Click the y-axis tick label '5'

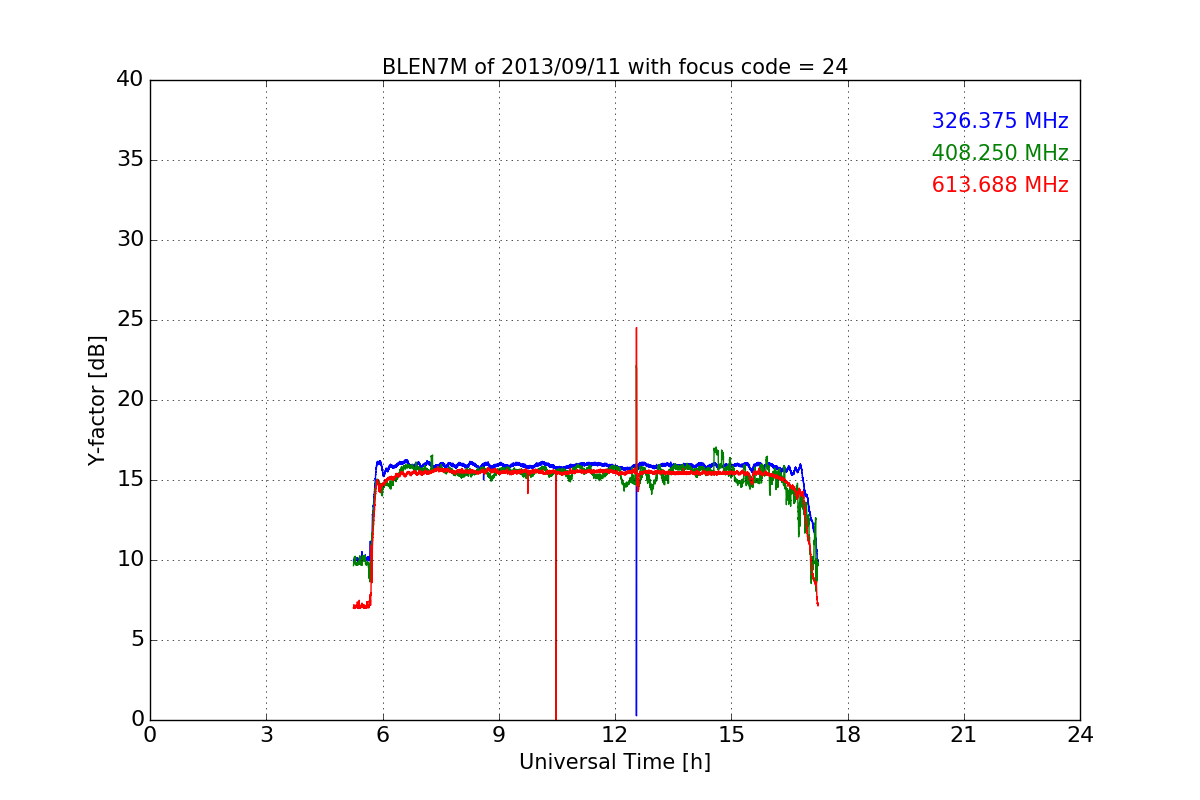click(x=136, y=640)
